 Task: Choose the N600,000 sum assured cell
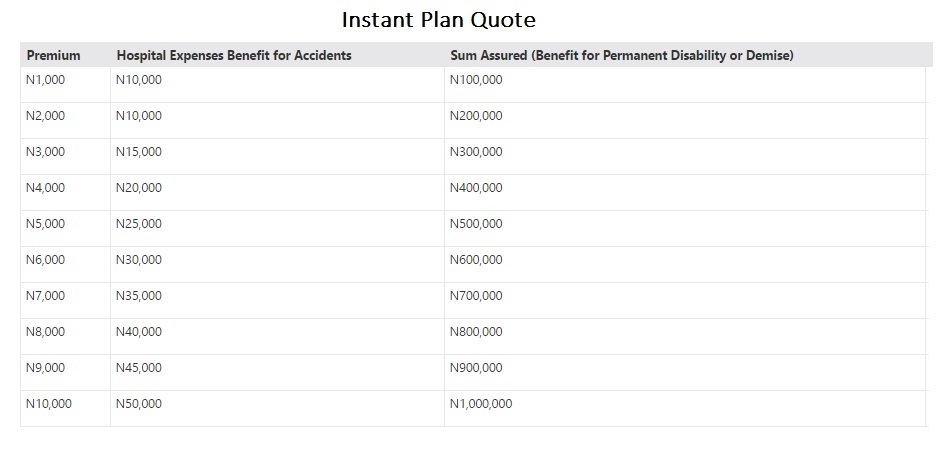point(477,260)
